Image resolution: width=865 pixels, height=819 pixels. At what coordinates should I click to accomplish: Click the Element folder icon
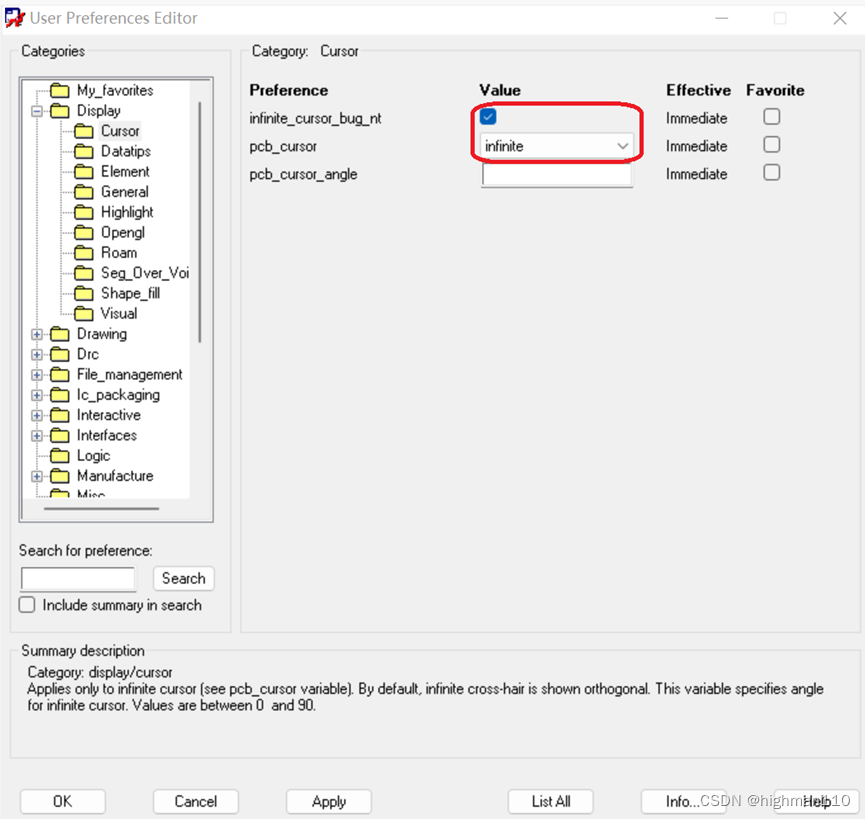coord(84,172)
